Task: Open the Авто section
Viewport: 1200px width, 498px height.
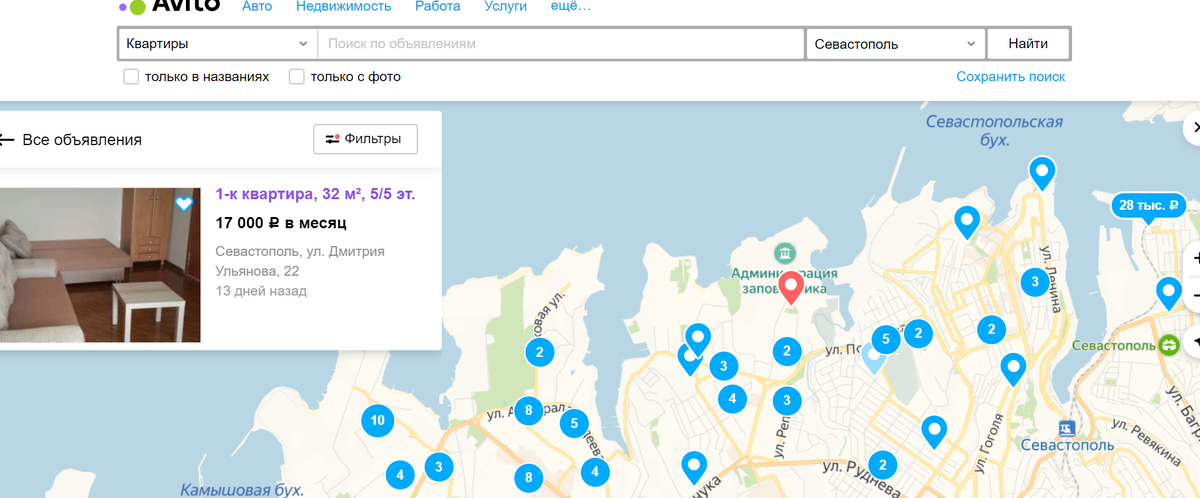Action: [x=257, y=6]
